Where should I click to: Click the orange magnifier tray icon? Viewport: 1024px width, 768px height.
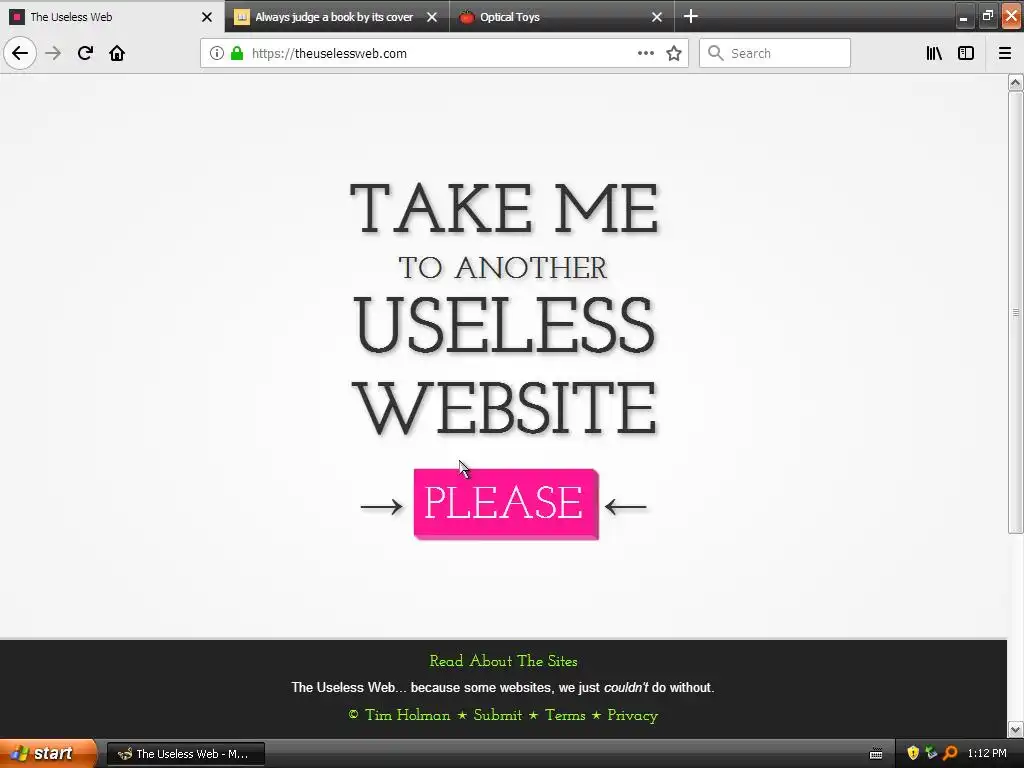950,754
